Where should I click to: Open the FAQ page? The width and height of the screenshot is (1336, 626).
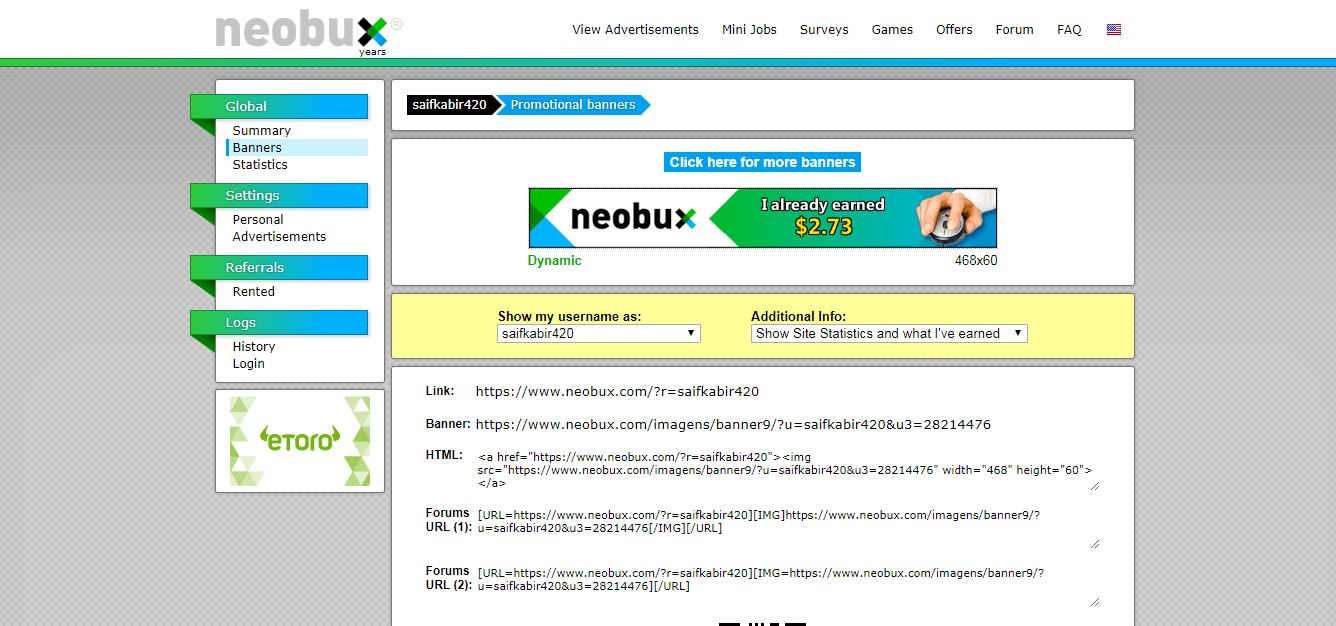(1069, 30)
